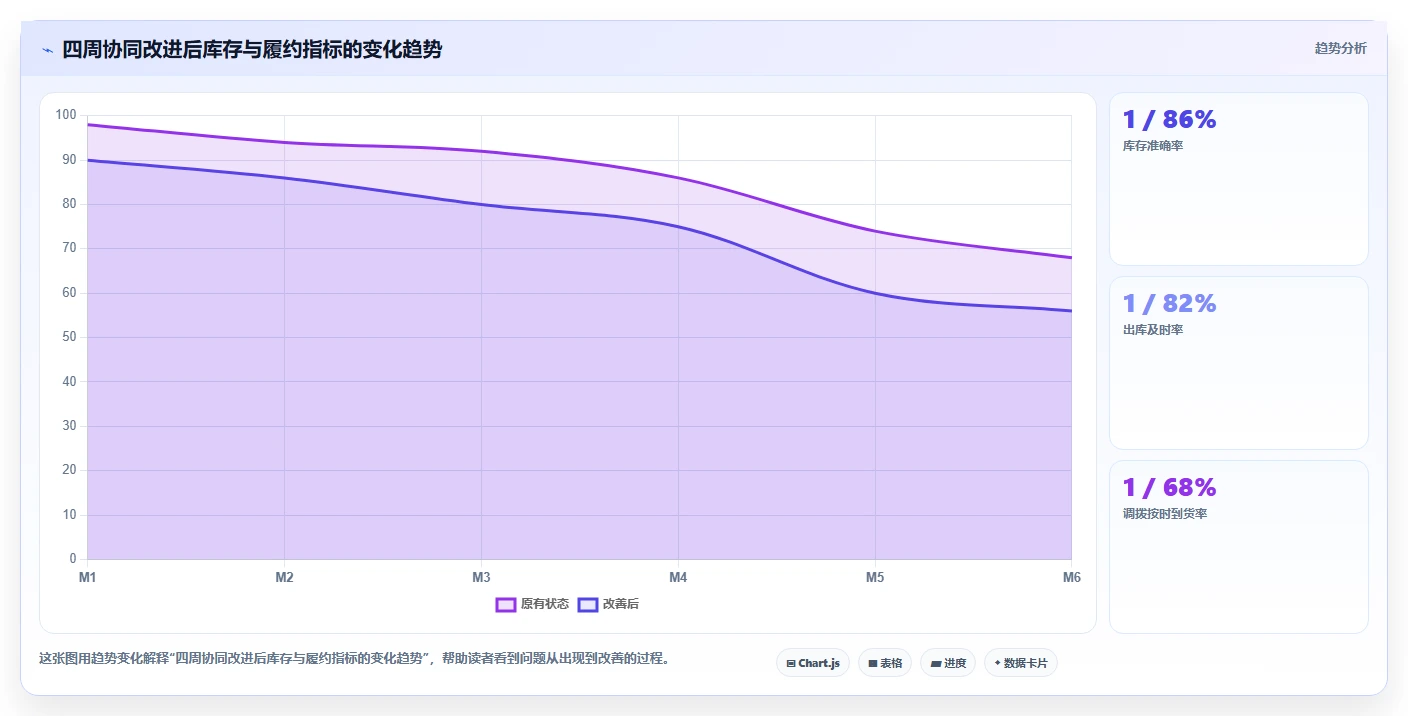1408x716 pixels.
Task: Click the 趋势分析 label
Action: pyautogui.click(x=1340, y=48)
